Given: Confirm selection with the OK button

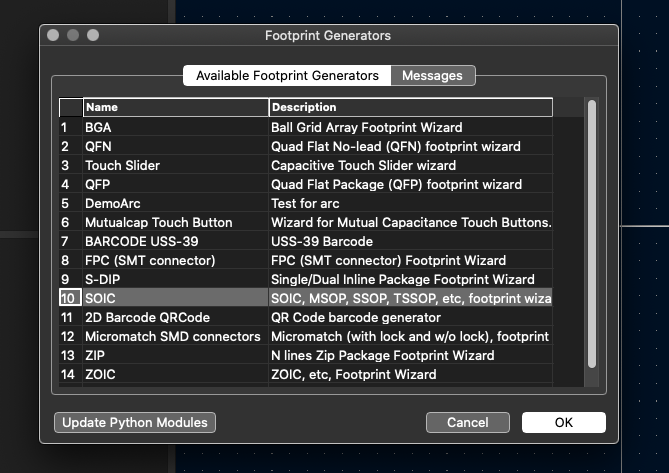Looking at the screenshot, I should (x=563, y=422).
